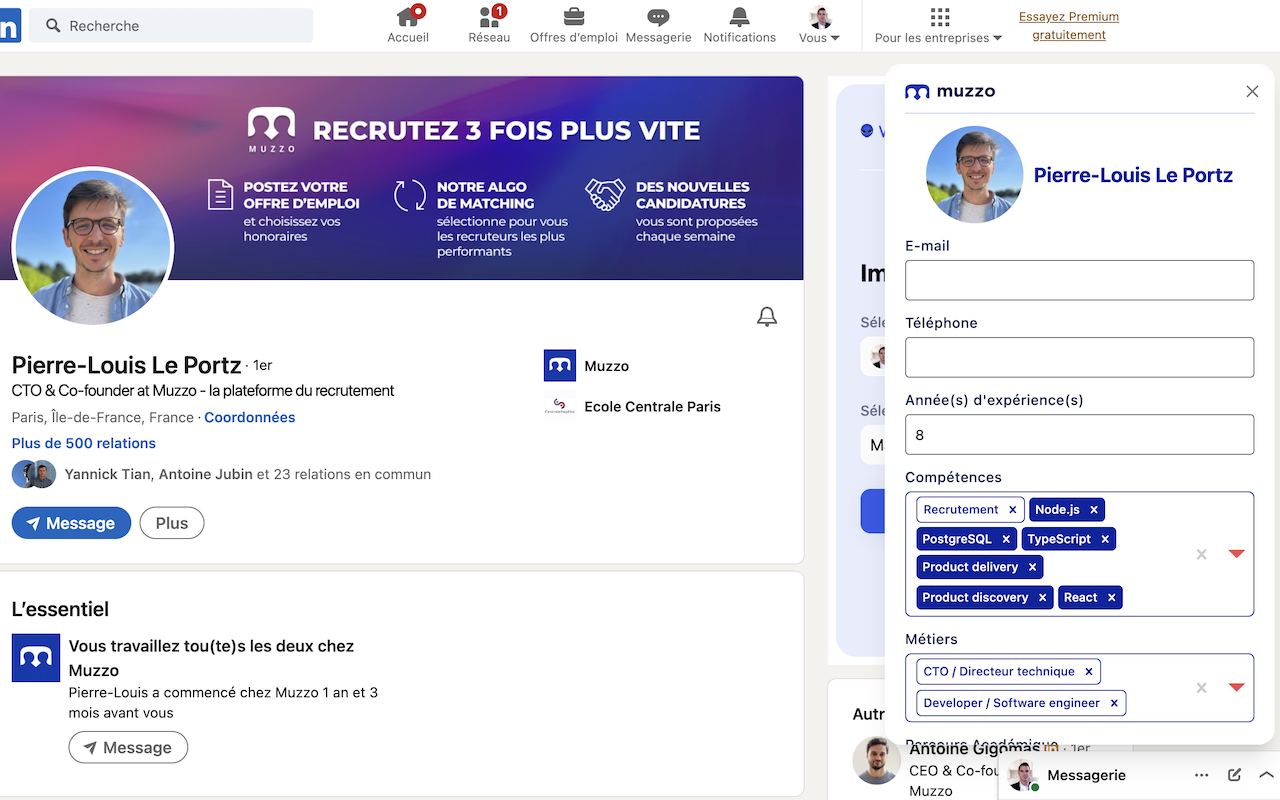Expand the Métiers dropdown arrow
The width and height of the screenshot is (1280, 800).
[1237, 687]
